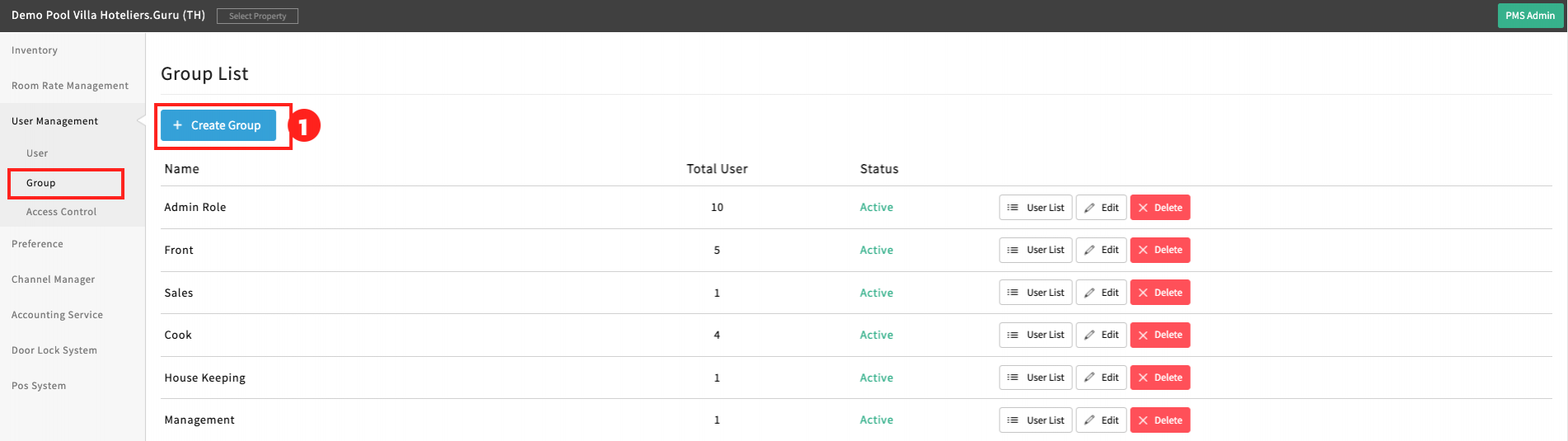Viewport: 1568px width, 441px height.
Task: Click the PMS Admin button
Action: point(1529,16)
